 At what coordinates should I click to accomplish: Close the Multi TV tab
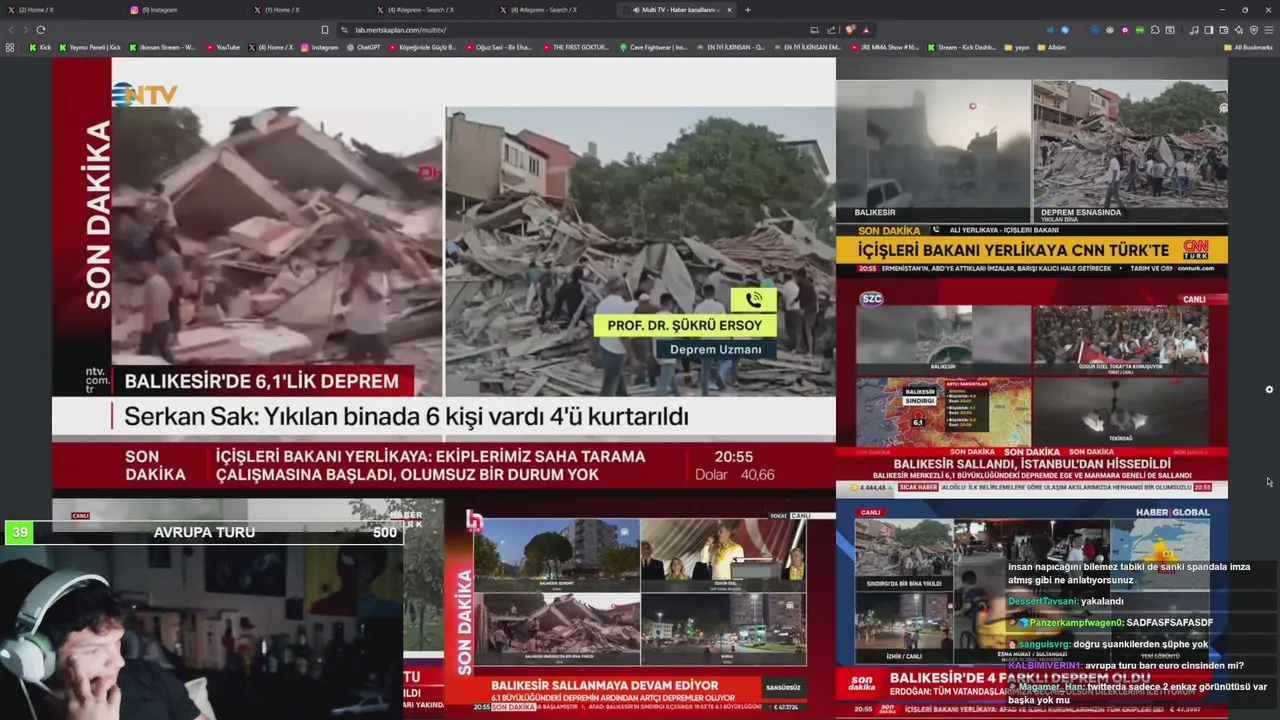coord(729,10)
